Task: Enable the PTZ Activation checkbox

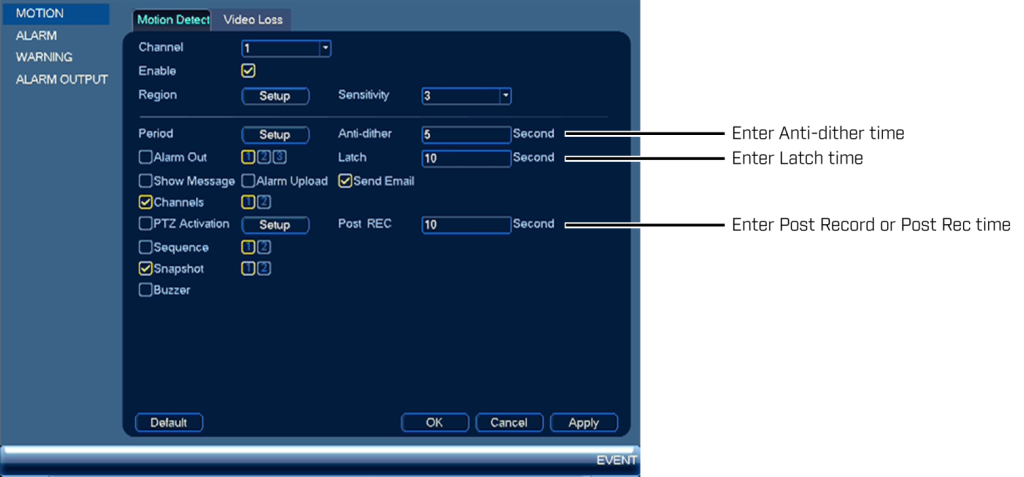Action: click(x=146, y=224)
